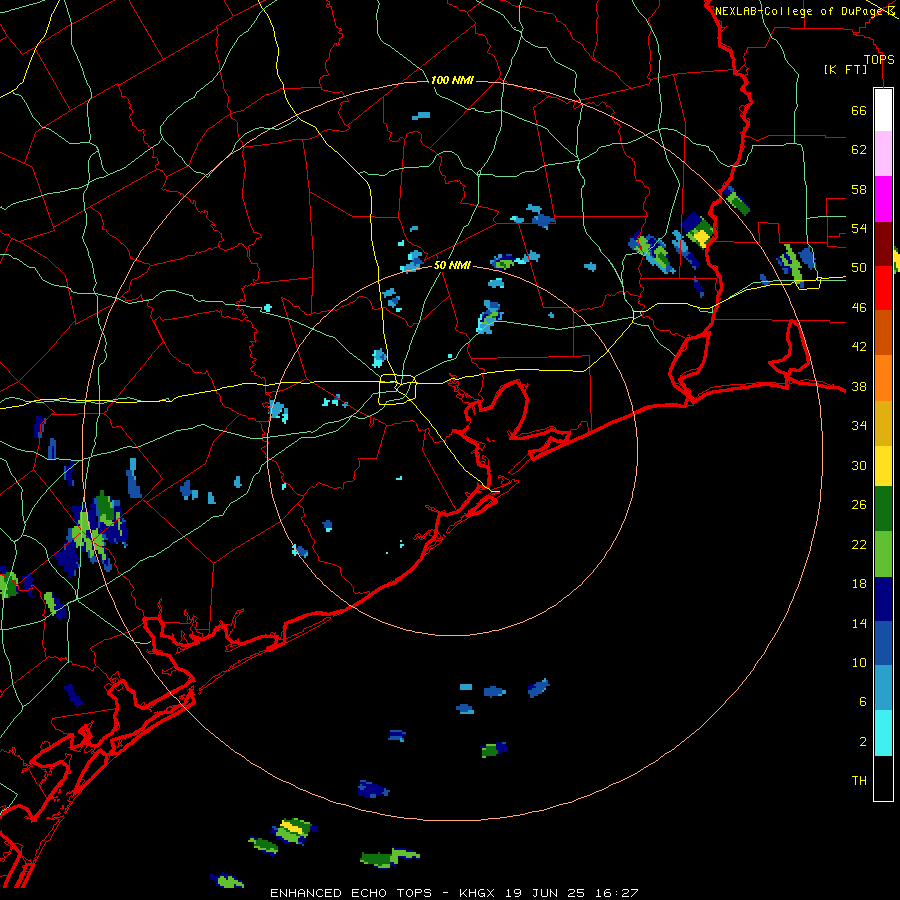
Task: Click the "TOPS" legend heading
Action: pos(879,60)
